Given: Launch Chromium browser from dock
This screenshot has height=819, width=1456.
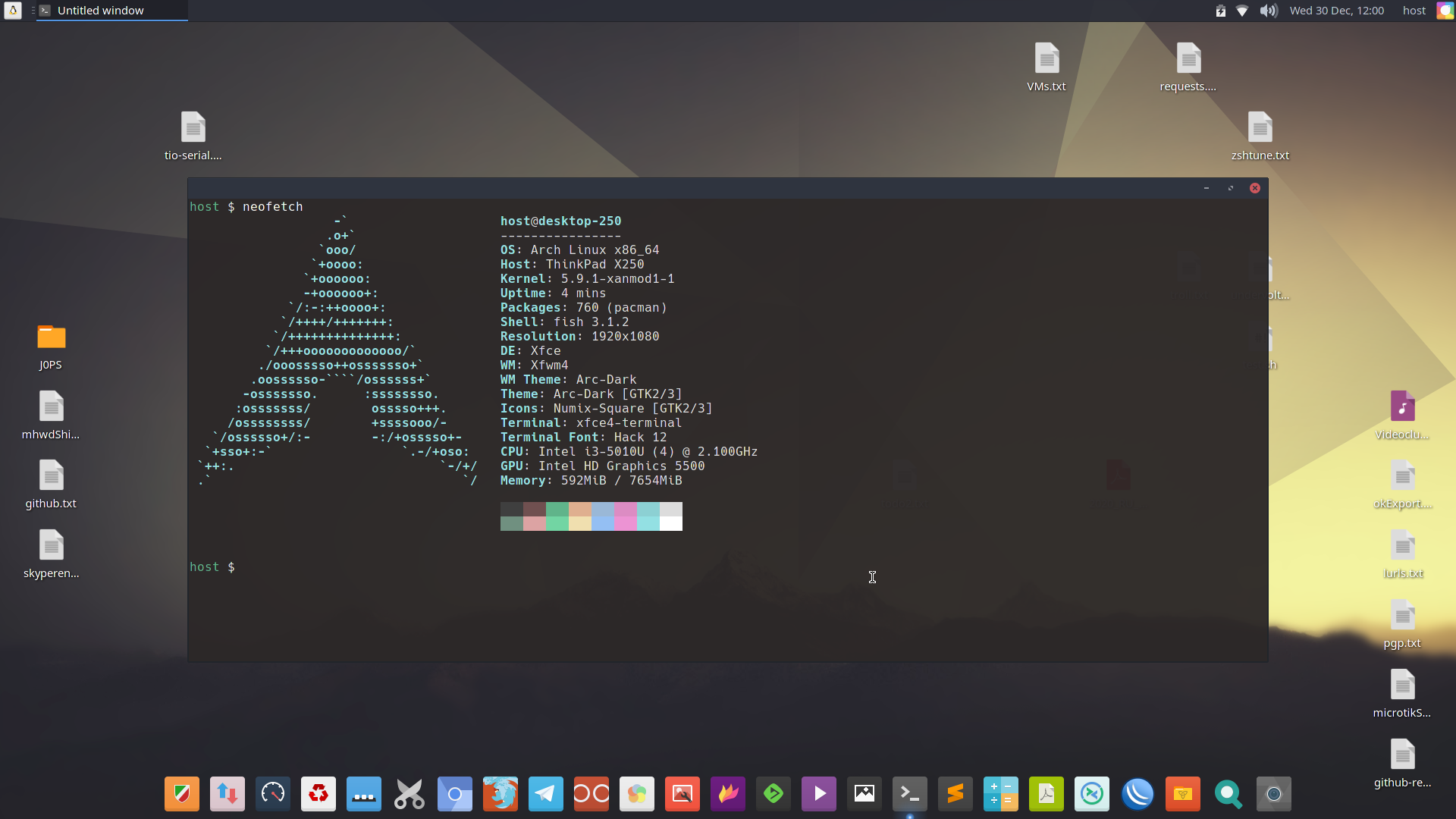Looking at the screenshot, I should 455,794.
